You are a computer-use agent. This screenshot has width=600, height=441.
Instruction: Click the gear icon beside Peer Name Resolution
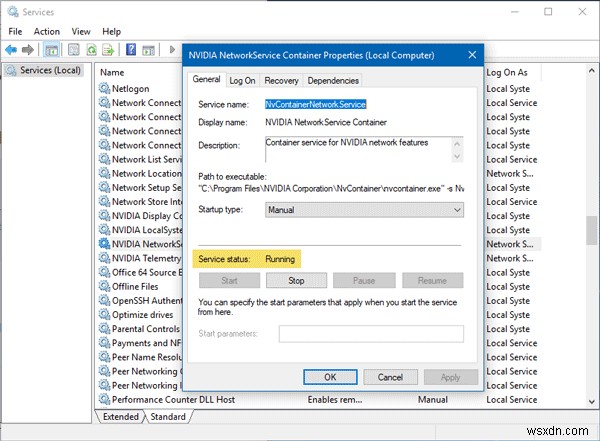[x=104, y=356]
